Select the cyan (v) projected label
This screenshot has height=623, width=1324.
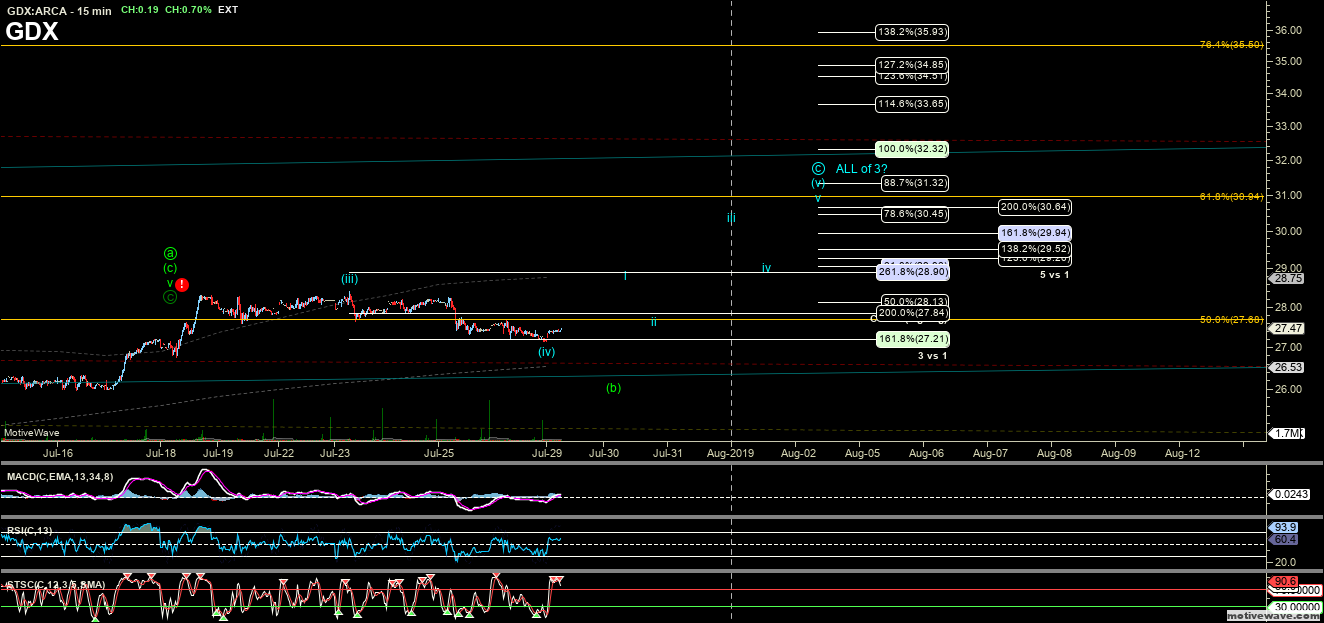pyautogui.click(x=818, y=184)
